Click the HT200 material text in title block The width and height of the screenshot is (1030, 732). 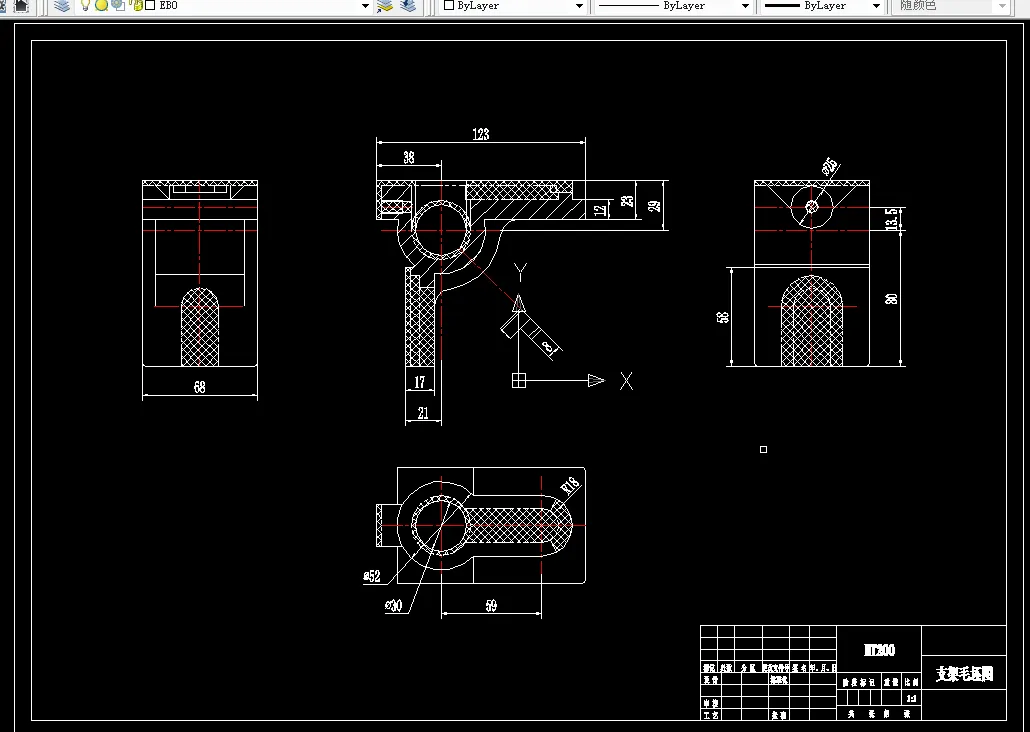pyautogui.click(x=879, y=650)
